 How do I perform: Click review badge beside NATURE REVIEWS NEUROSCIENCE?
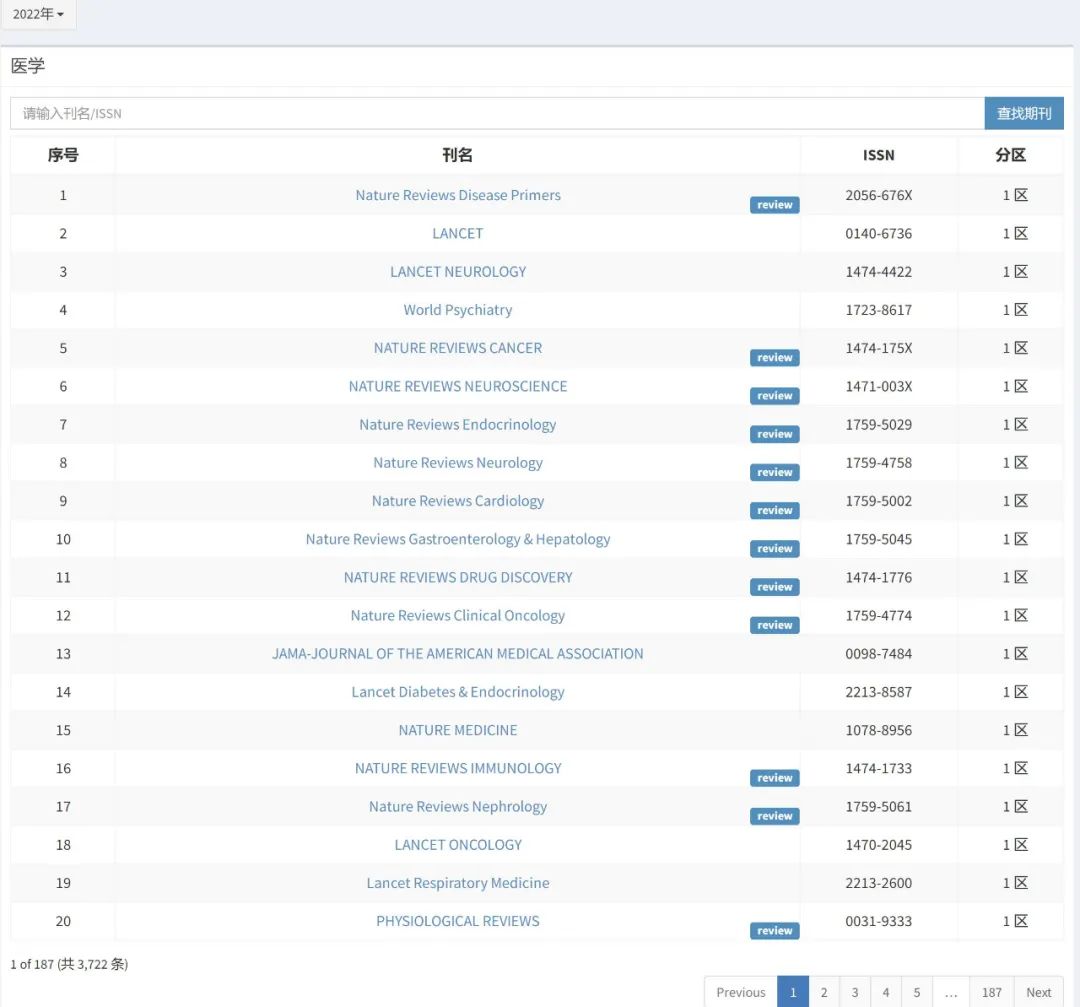pyautogui.click(x=774, y=396)
